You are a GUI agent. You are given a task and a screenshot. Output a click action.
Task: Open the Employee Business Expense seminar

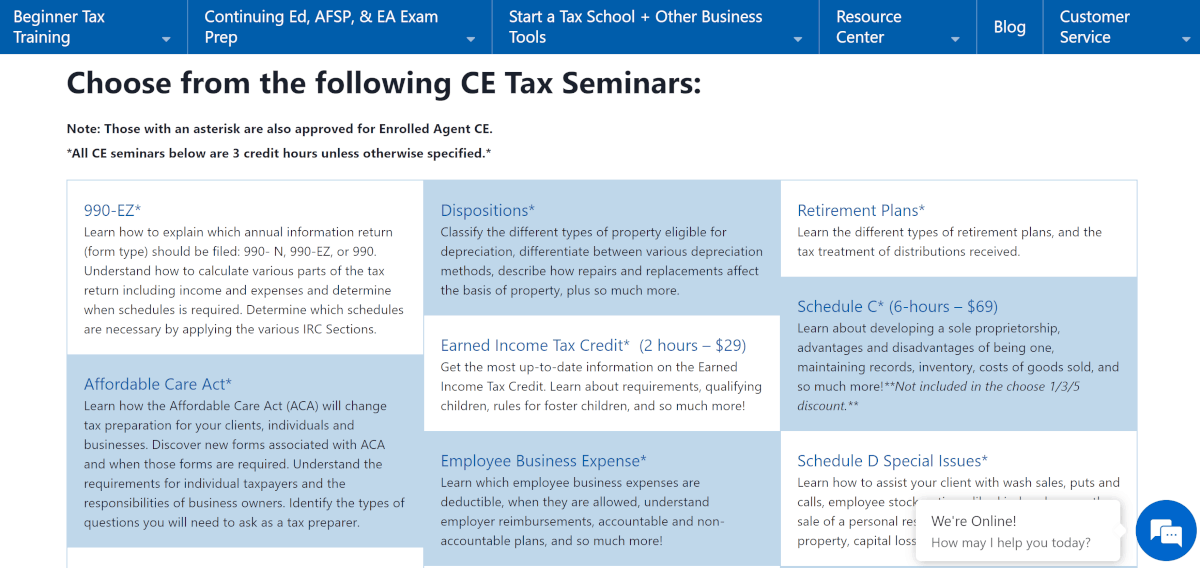click(543, 461)
